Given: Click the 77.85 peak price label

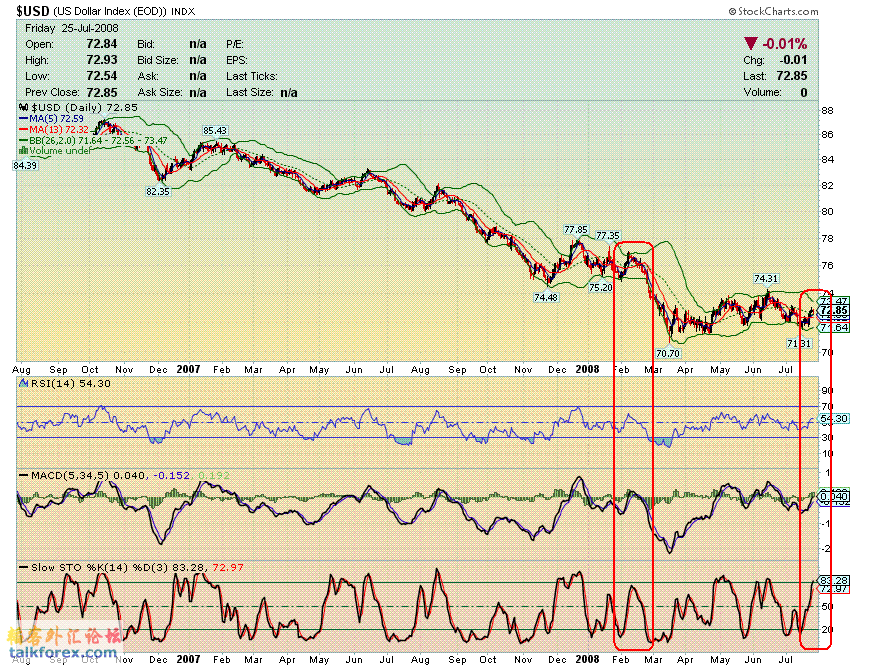Looking at the screenshot, I should (x=575, y=229).
